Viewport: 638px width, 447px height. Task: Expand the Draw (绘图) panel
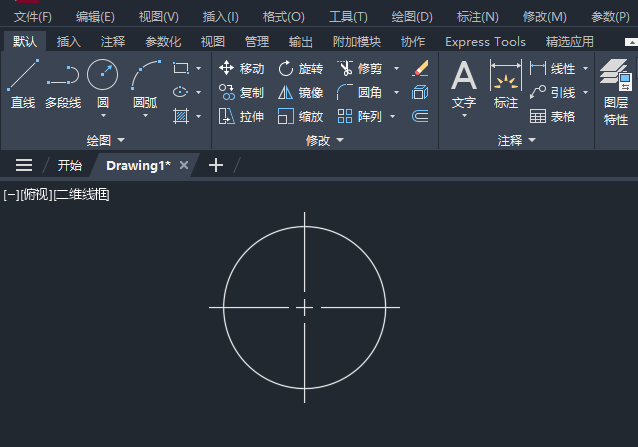click(x=105, y=140)
